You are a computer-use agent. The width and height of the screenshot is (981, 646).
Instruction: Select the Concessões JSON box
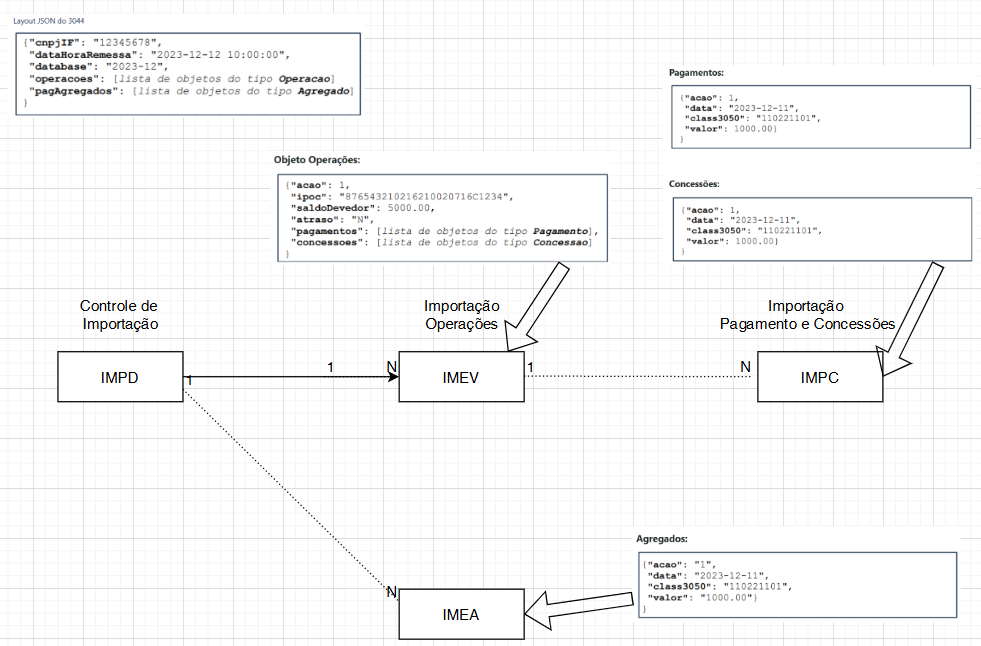coord(822,229)
